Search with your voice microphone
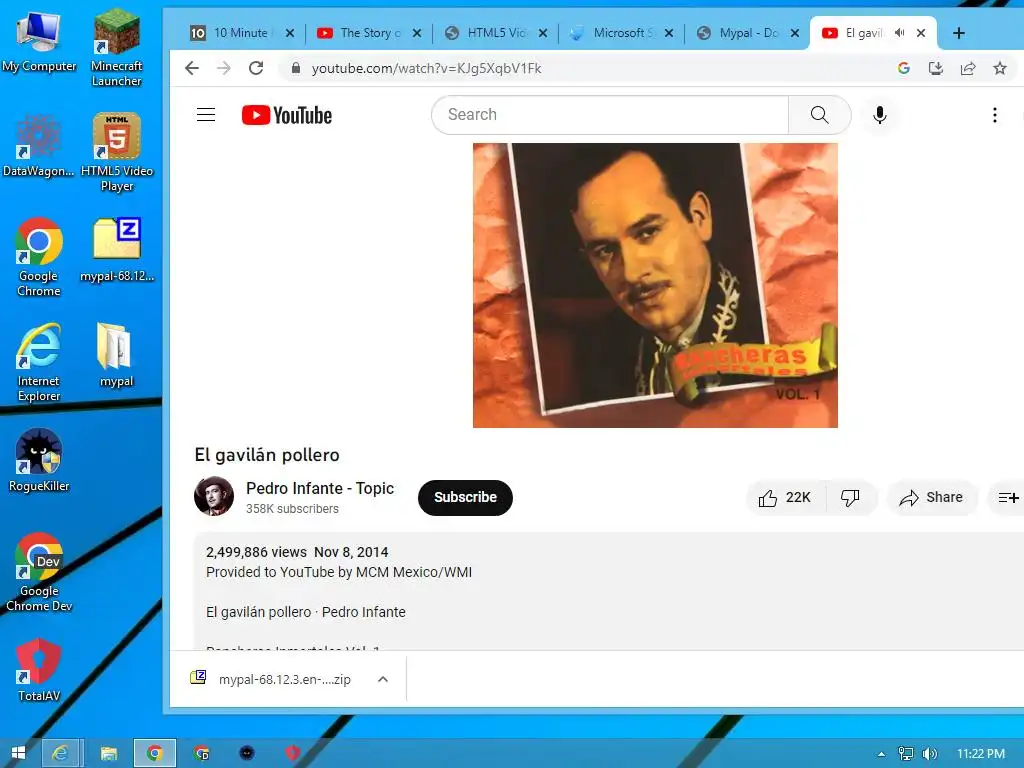1024x768 pixels. pyautogui.click(x=880, y=115)
